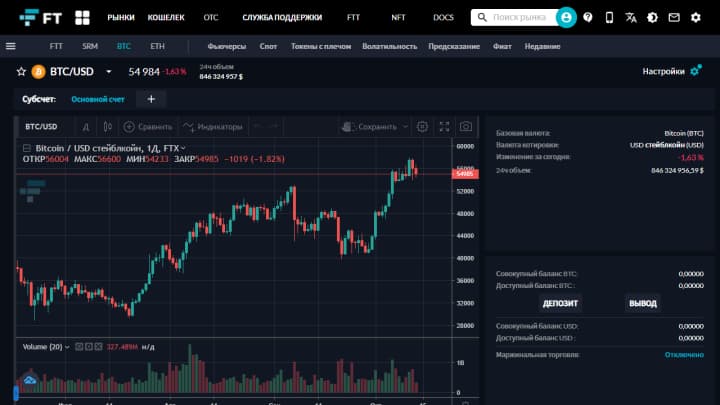The width and height of the screenshot is (720, 405).
Task: Click the FTX logo in the header
Action: 40,17
